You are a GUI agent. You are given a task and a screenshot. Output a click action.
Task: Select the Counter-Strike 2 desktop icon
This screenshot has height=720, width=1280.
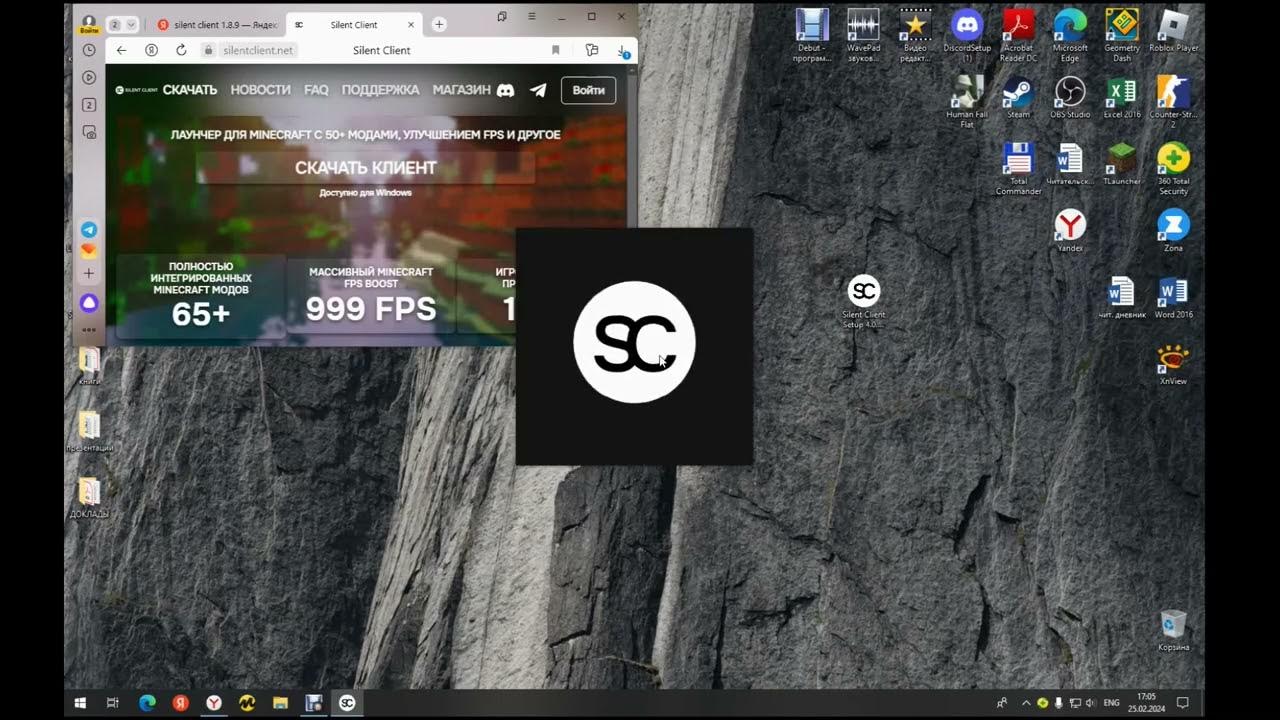pos(1174,103)
